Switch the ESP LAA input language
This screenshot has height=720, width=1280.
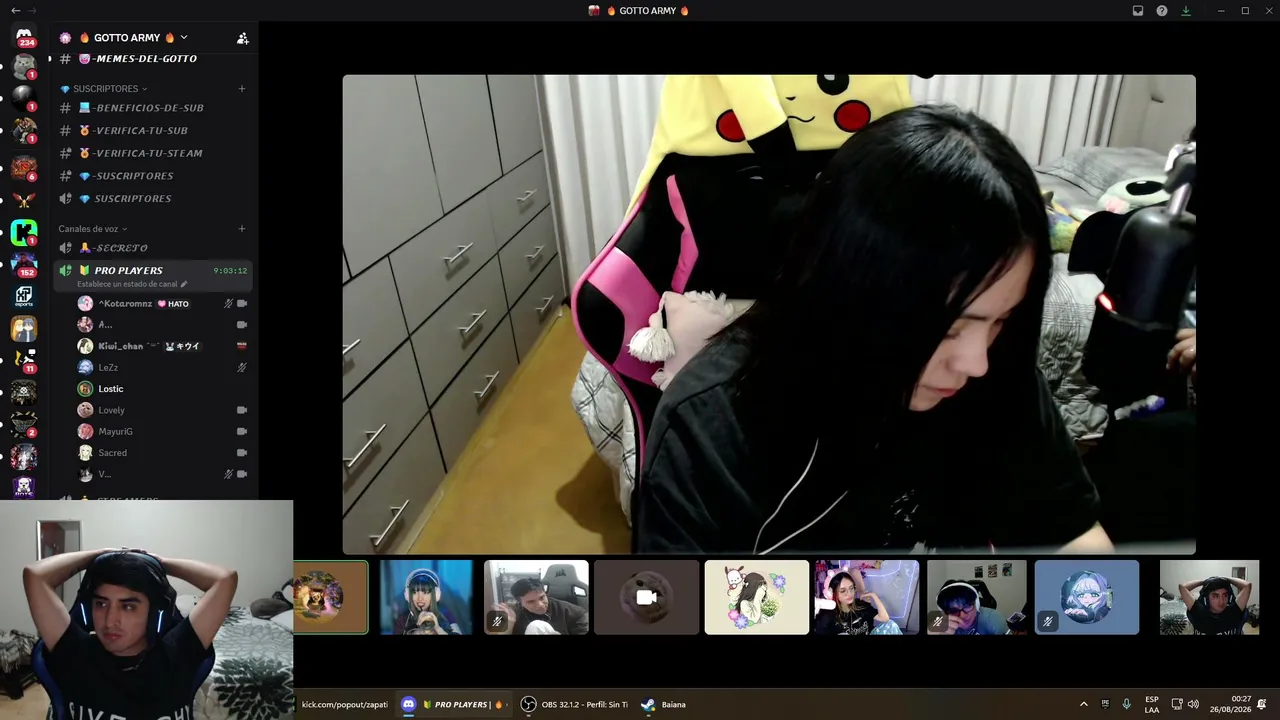tap(1152, 705)
